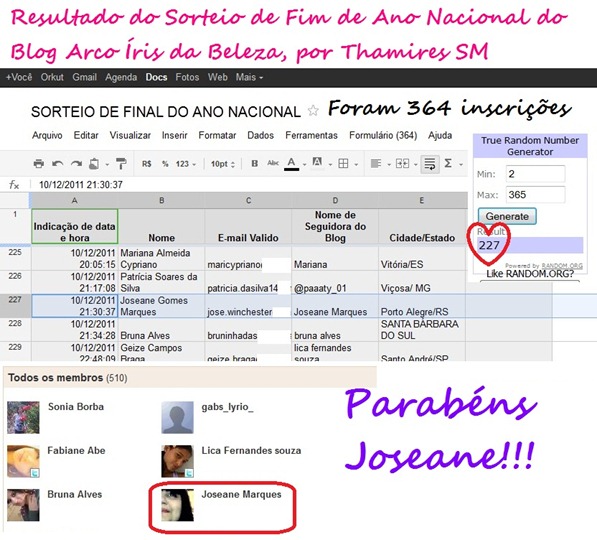Click the cell 'Vitória/ES'
The height and width of the screenshot is (540, 597).
coord(422,259)
